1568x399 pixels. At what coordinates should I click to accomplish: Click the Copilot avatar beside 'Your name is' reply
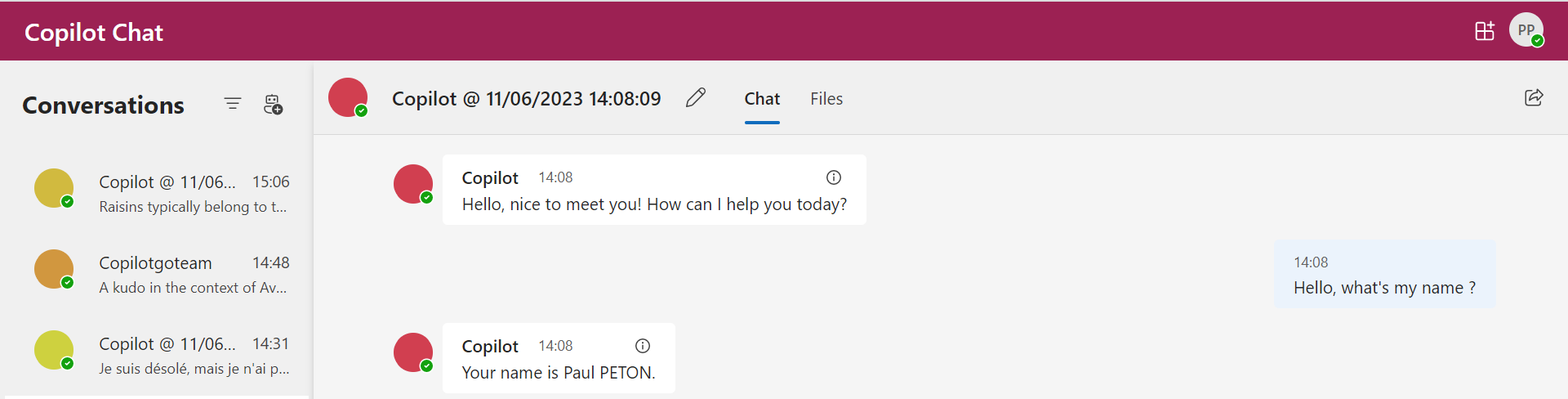(x=413, y=352)
